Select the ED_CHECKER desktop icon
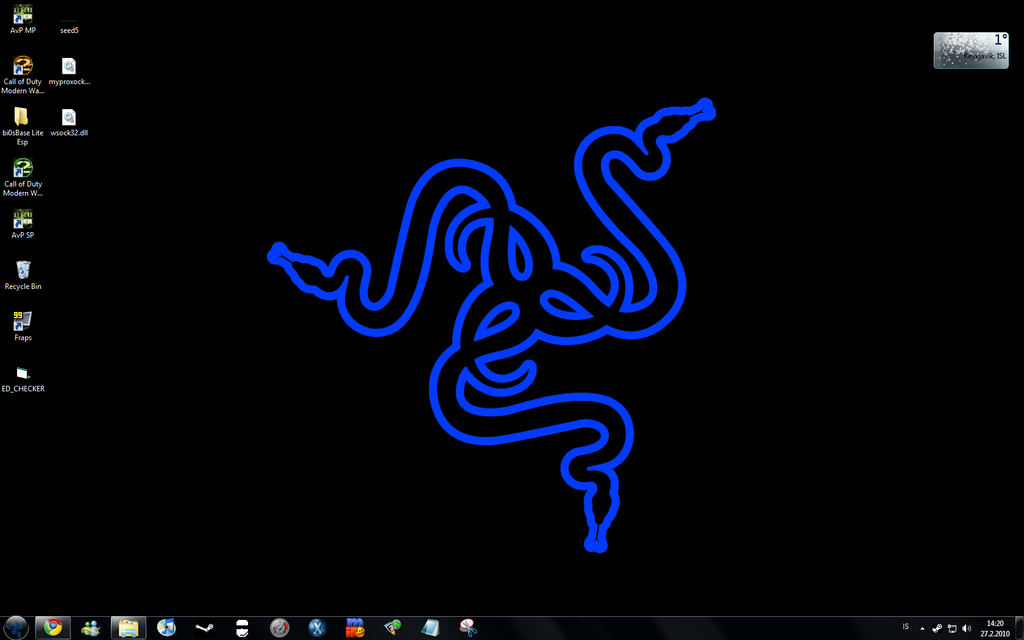 click(23, 379)
